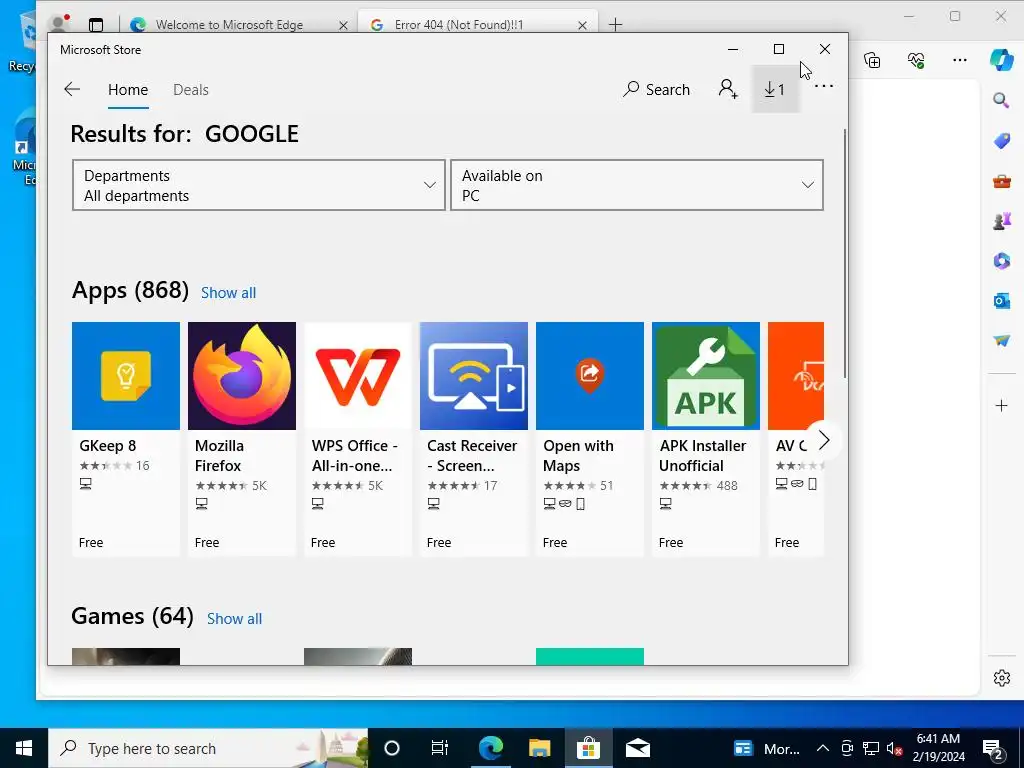Open the Store three-dots more menu
Viewport: 1024px width, 768px height.
point(824,86)
